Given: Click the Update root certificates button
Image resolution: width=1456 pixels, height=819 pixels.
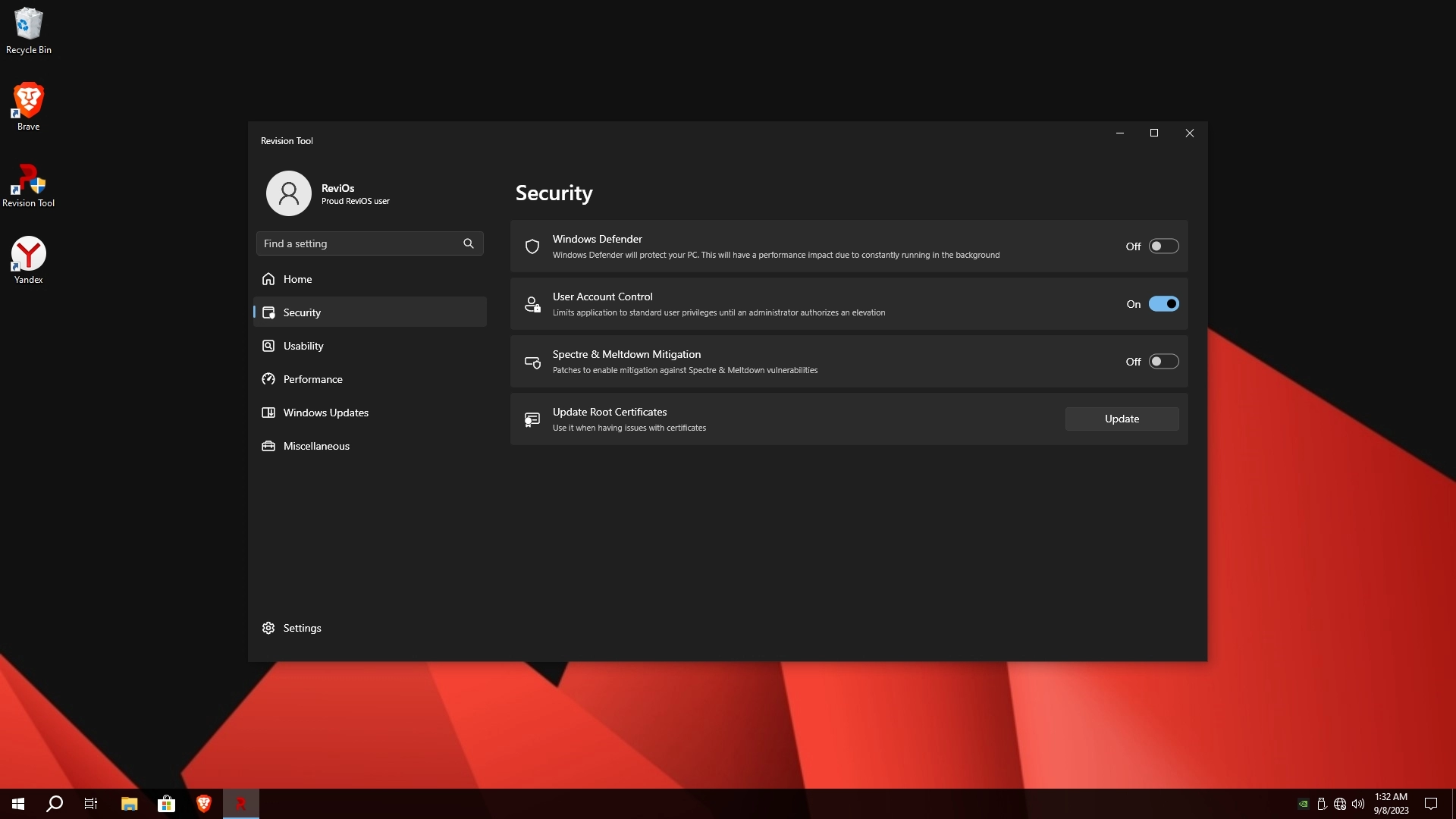Looking at the screenshot, I should point(1122,419).
